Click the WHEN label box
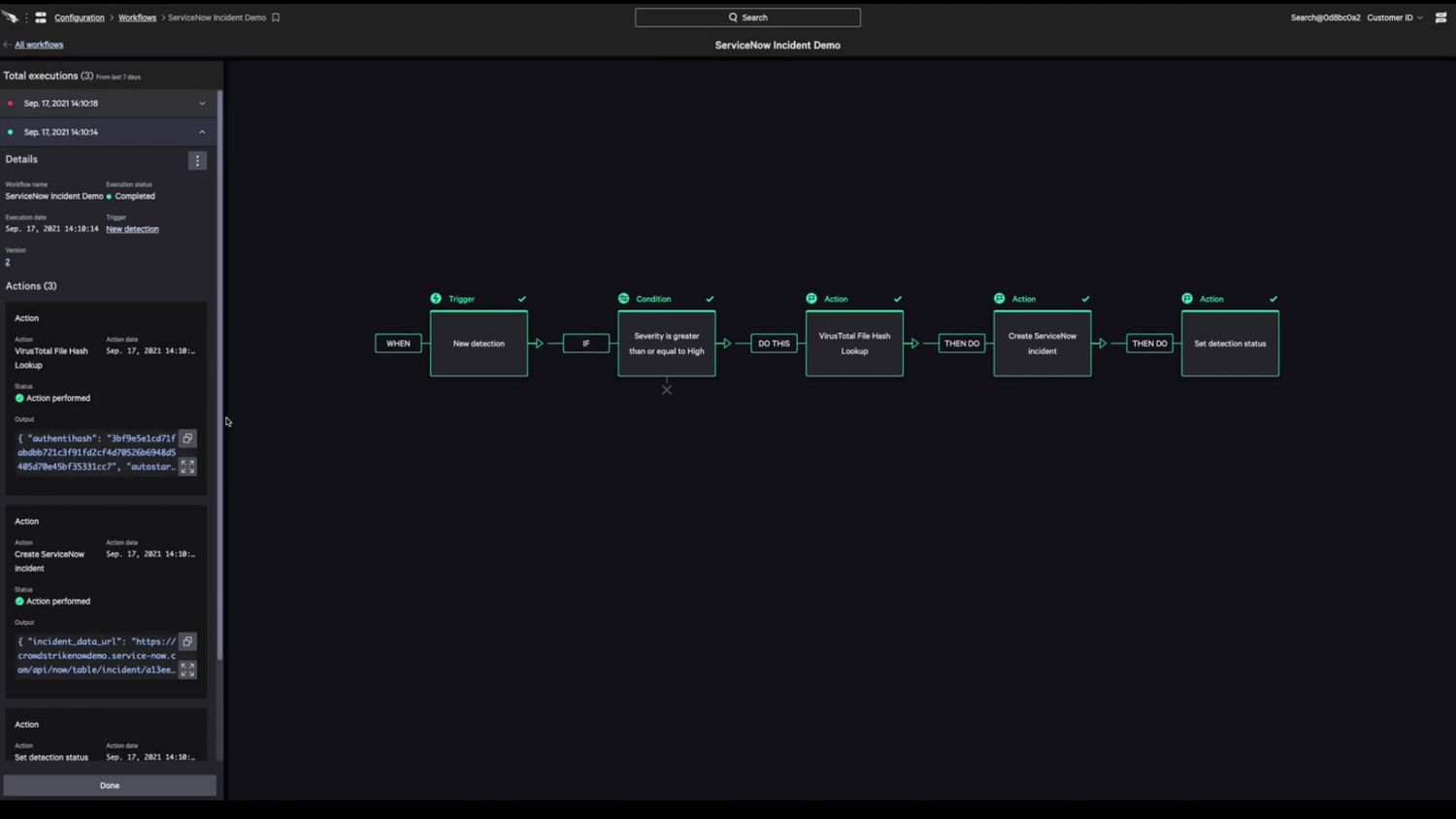Image resolution: width=1456 pixels, height=819 pixels. [398, 344]
